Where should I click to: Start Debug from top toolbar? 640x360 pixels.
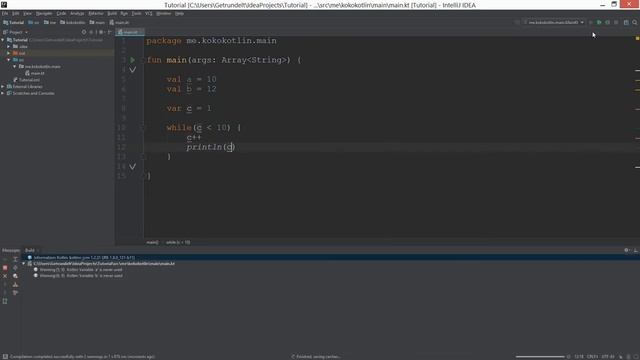[607, 22]
